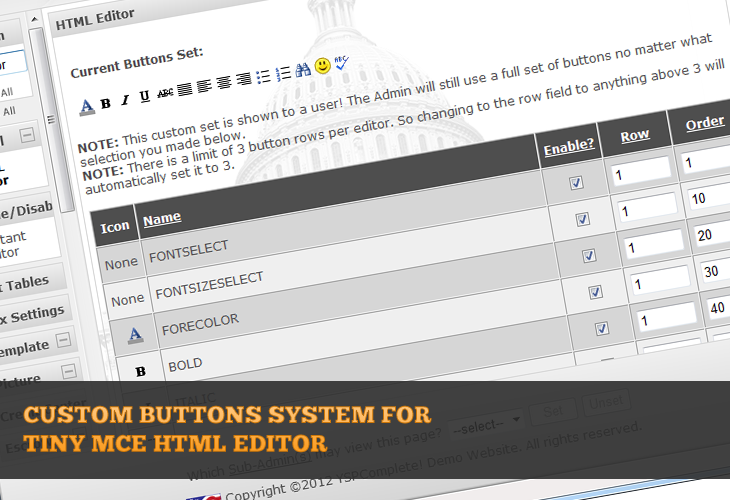The width and height of the screenshot is (730, 500).
Task: Click the text color A icon in buttons set
Action: click(x=87, y=107)
